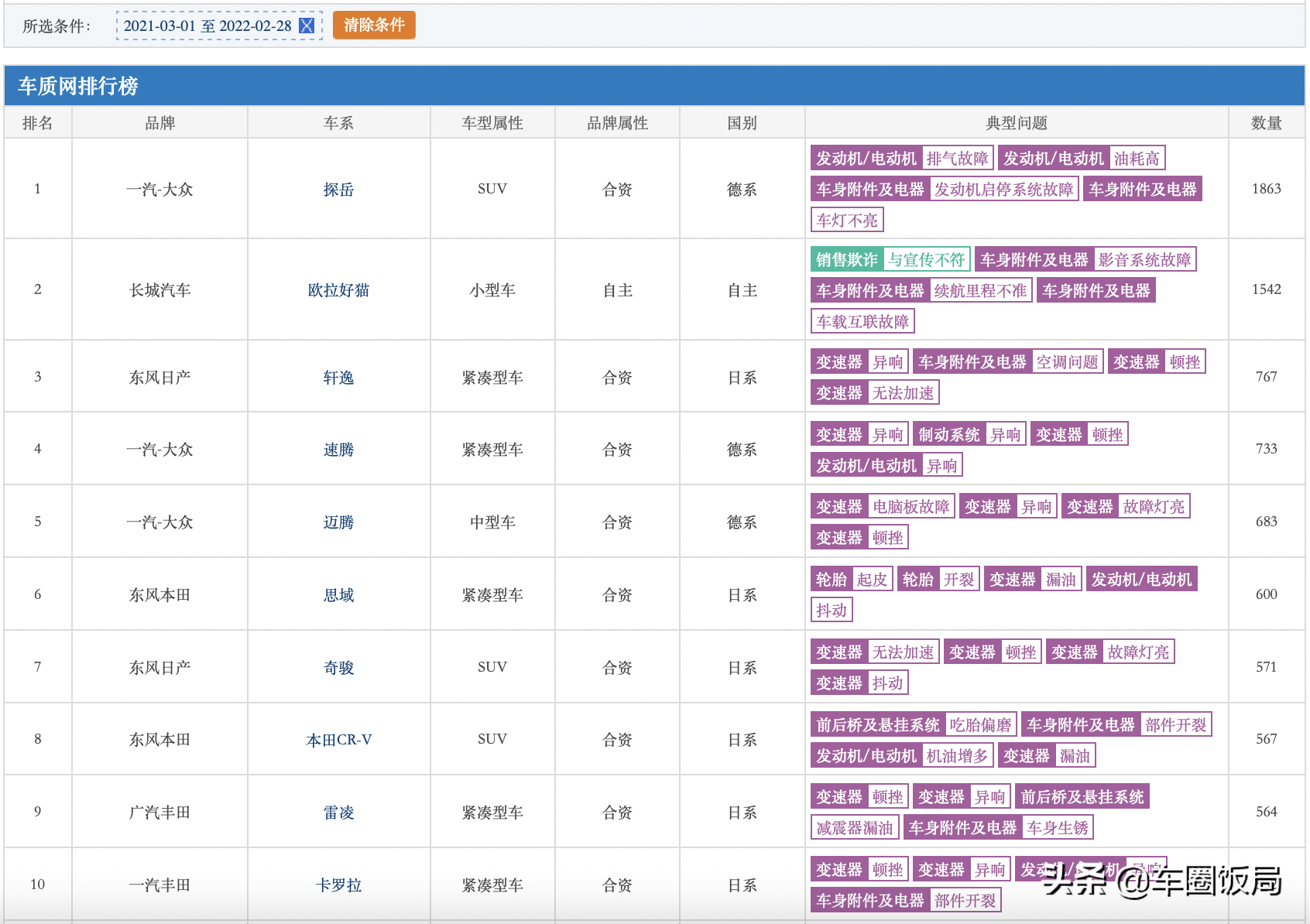Click the 广汽丰田 brand cell

pyautogui.click(x=160, y=813)
